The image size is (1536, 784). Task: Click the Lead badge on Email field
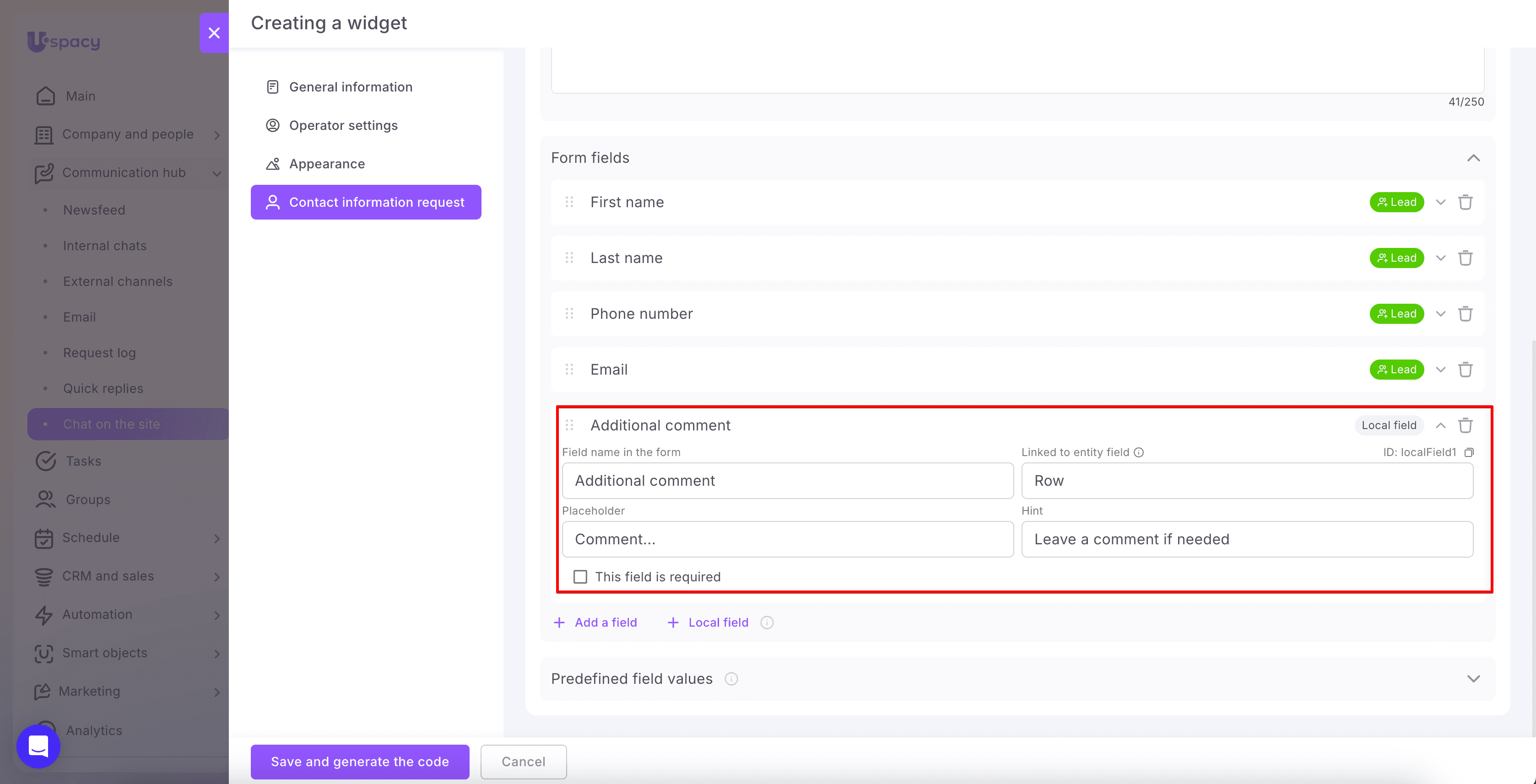coord(1396,370)
